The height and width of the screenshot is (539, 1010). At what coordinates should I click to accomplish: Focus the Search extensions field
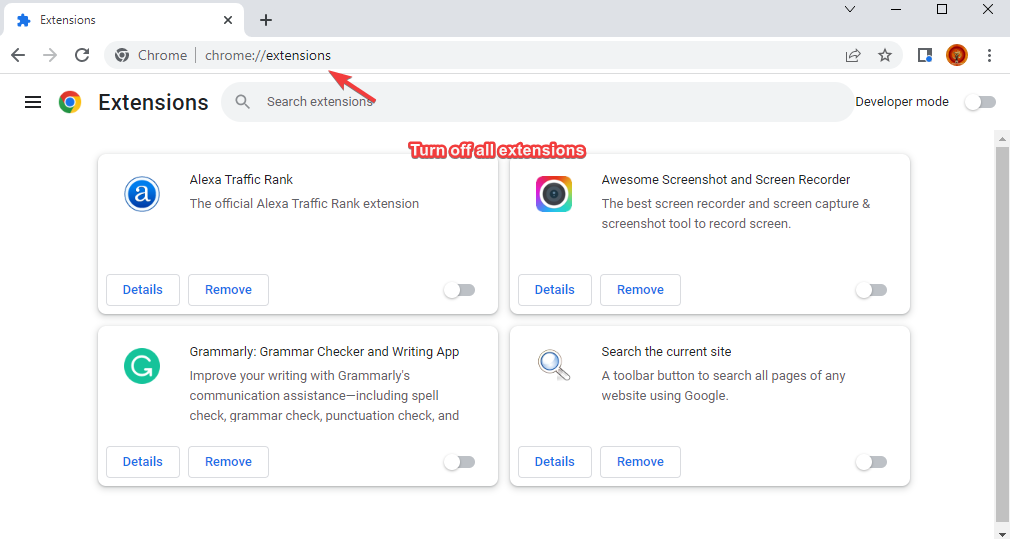[538, 102]
